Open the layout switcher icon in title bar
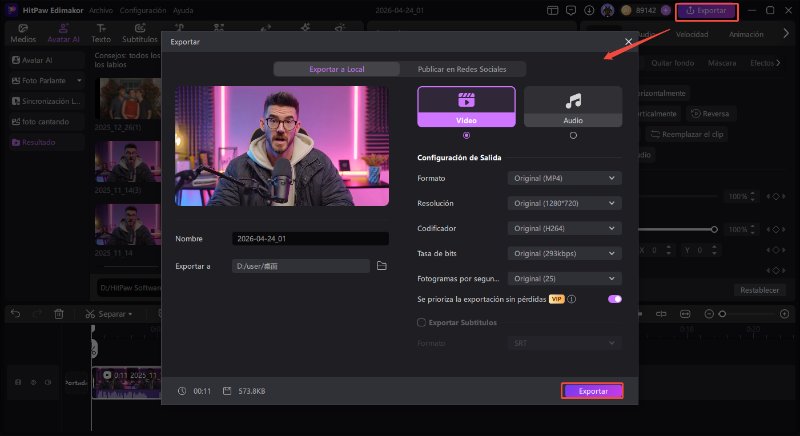 [x=553, y=10]
